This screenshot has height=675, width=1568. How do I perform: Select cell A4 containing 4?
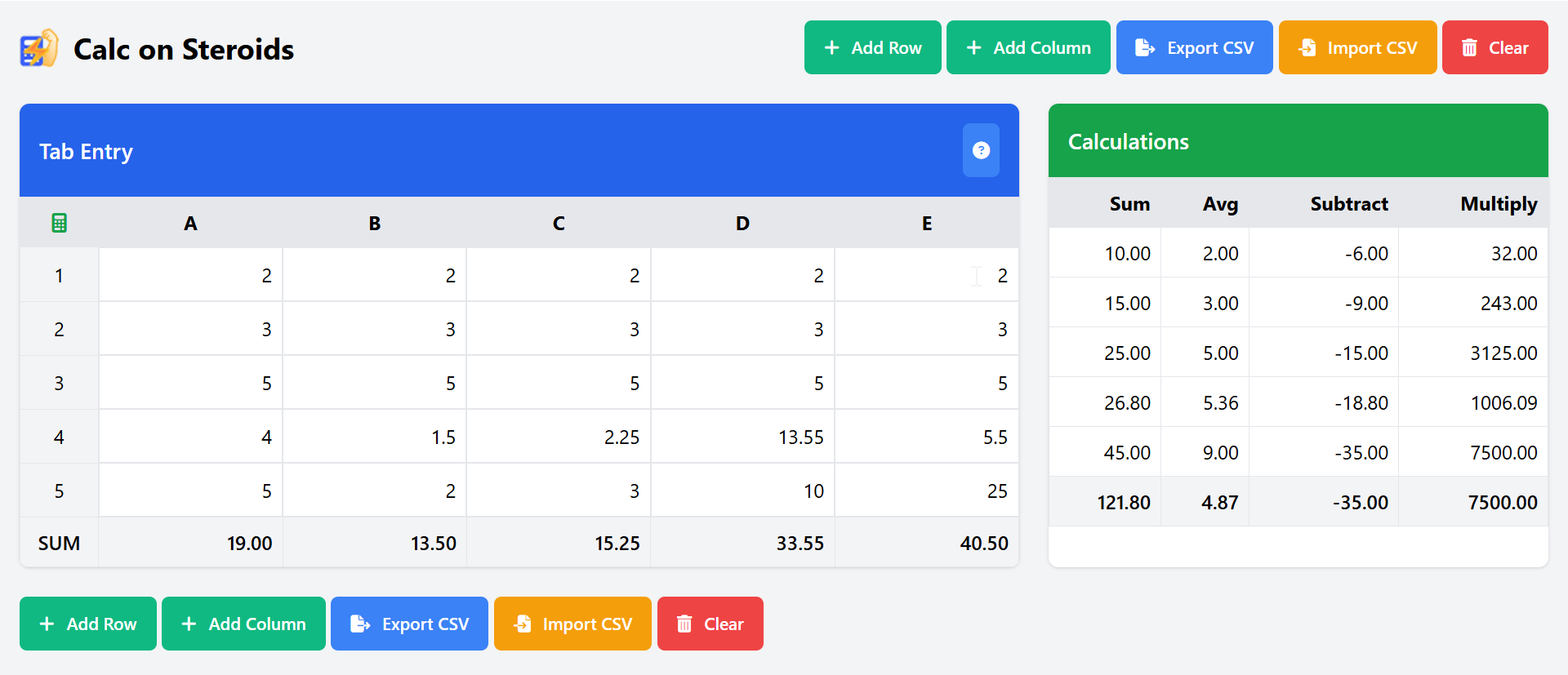pyautogui.click(x=190, y=437)
